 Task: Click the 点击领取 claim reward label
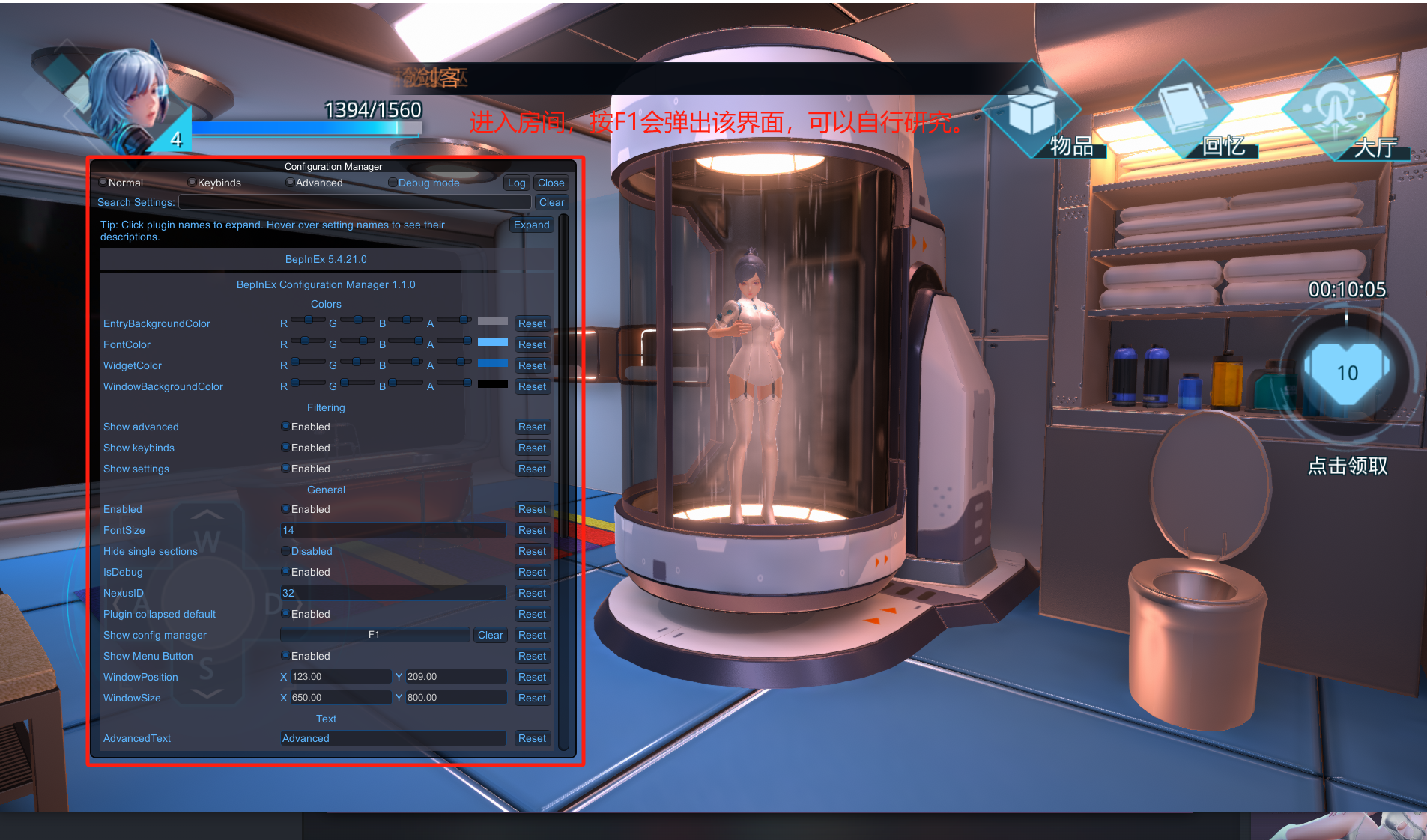1347,466
